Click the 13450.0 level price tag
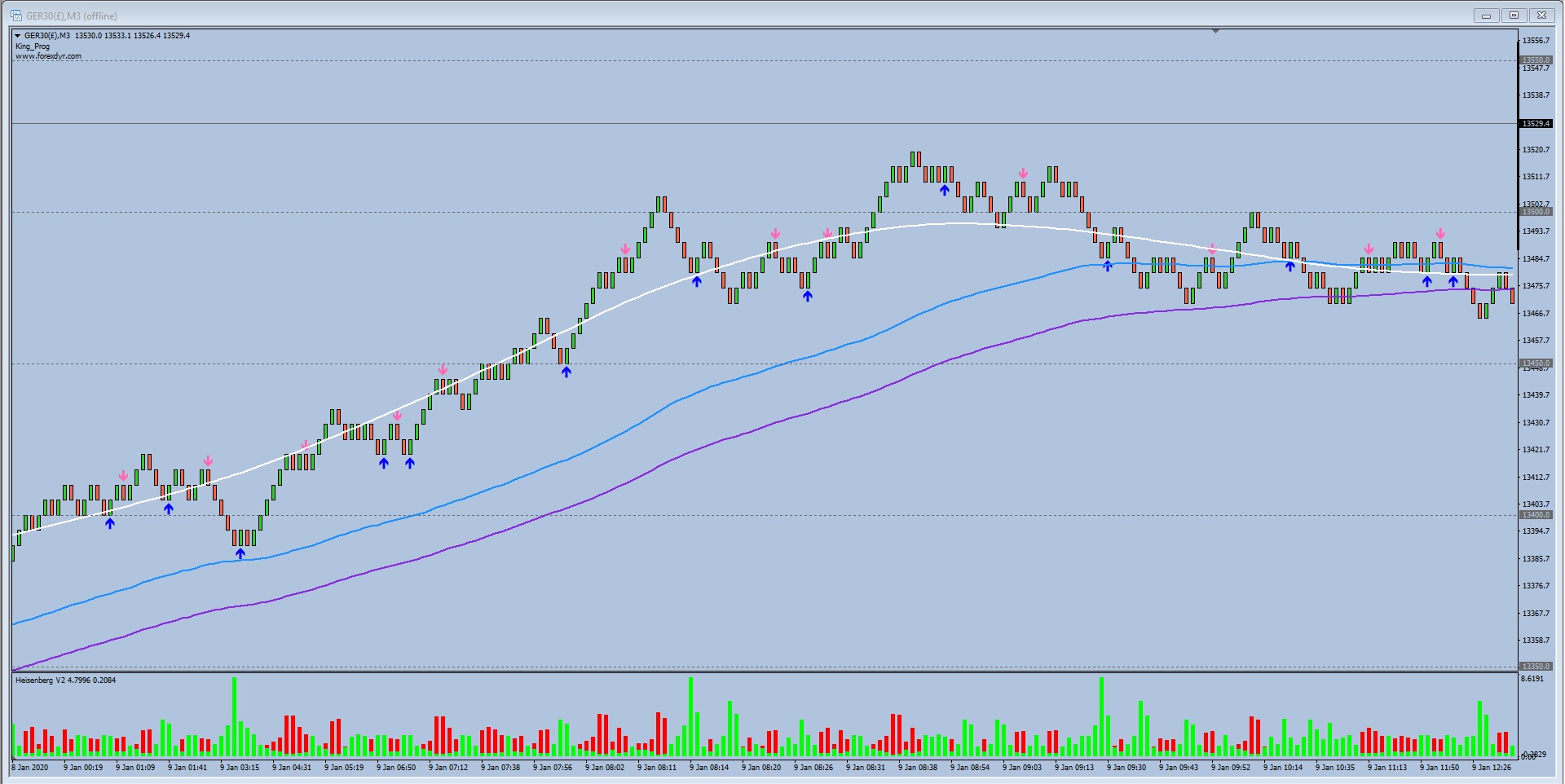Viewport: 1565px width, 784px height. click(1536, 363)
